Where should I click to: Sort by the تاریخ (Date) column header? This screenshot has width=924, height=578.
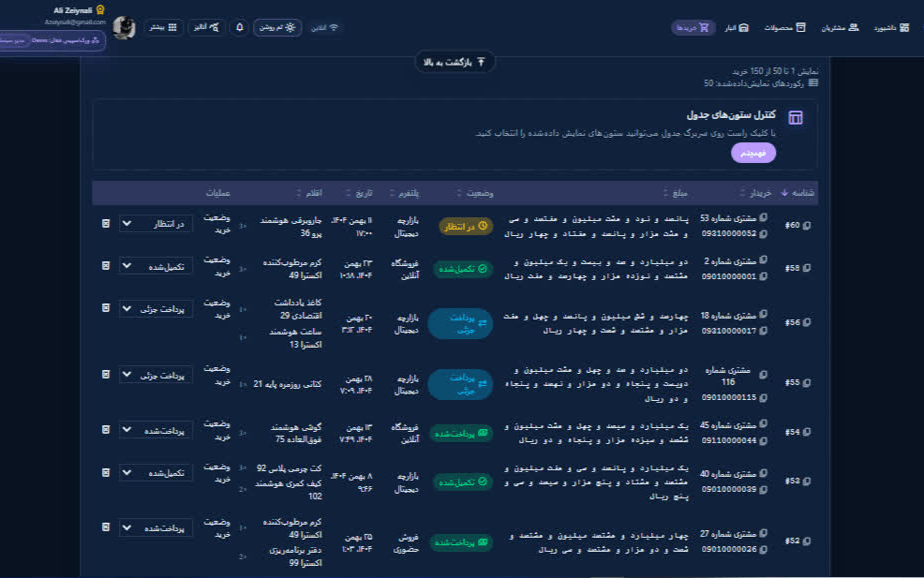pyautogui.click(x=359, y=193)
